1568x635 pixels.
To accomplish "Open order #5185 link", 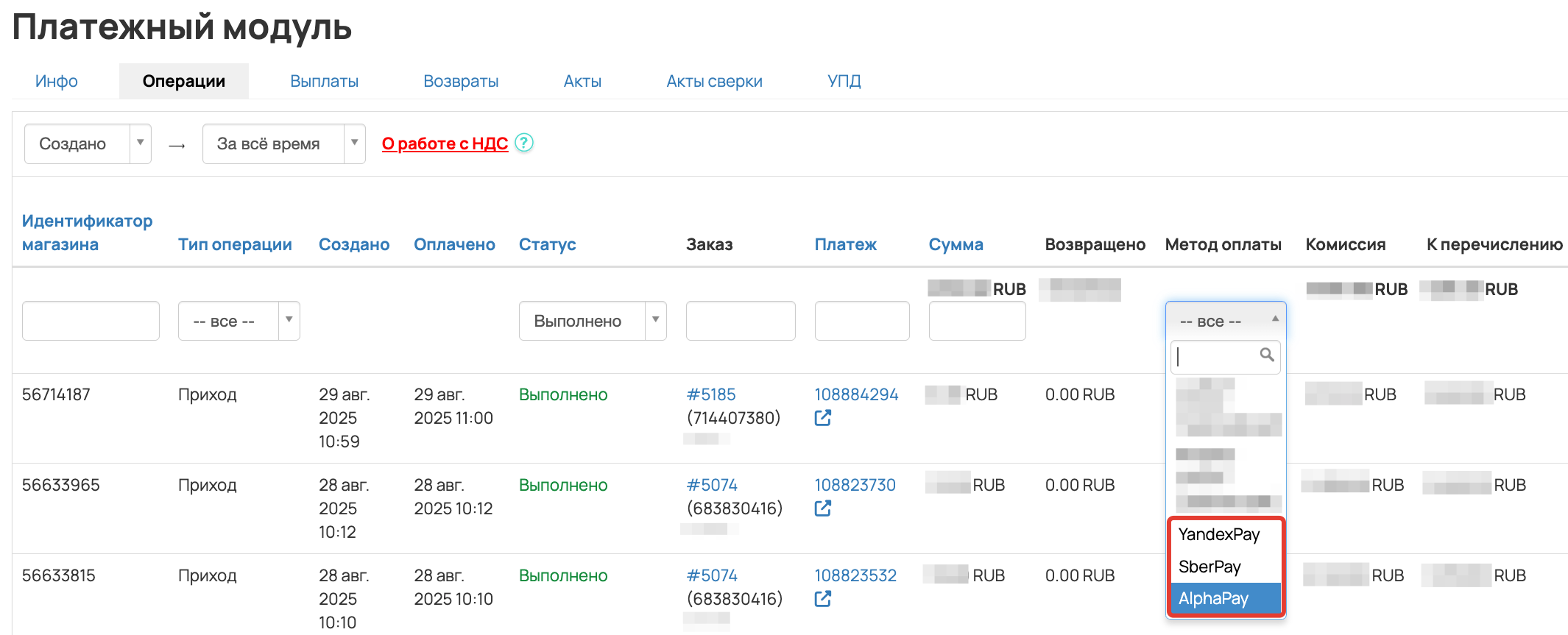I will pos(711,394).
